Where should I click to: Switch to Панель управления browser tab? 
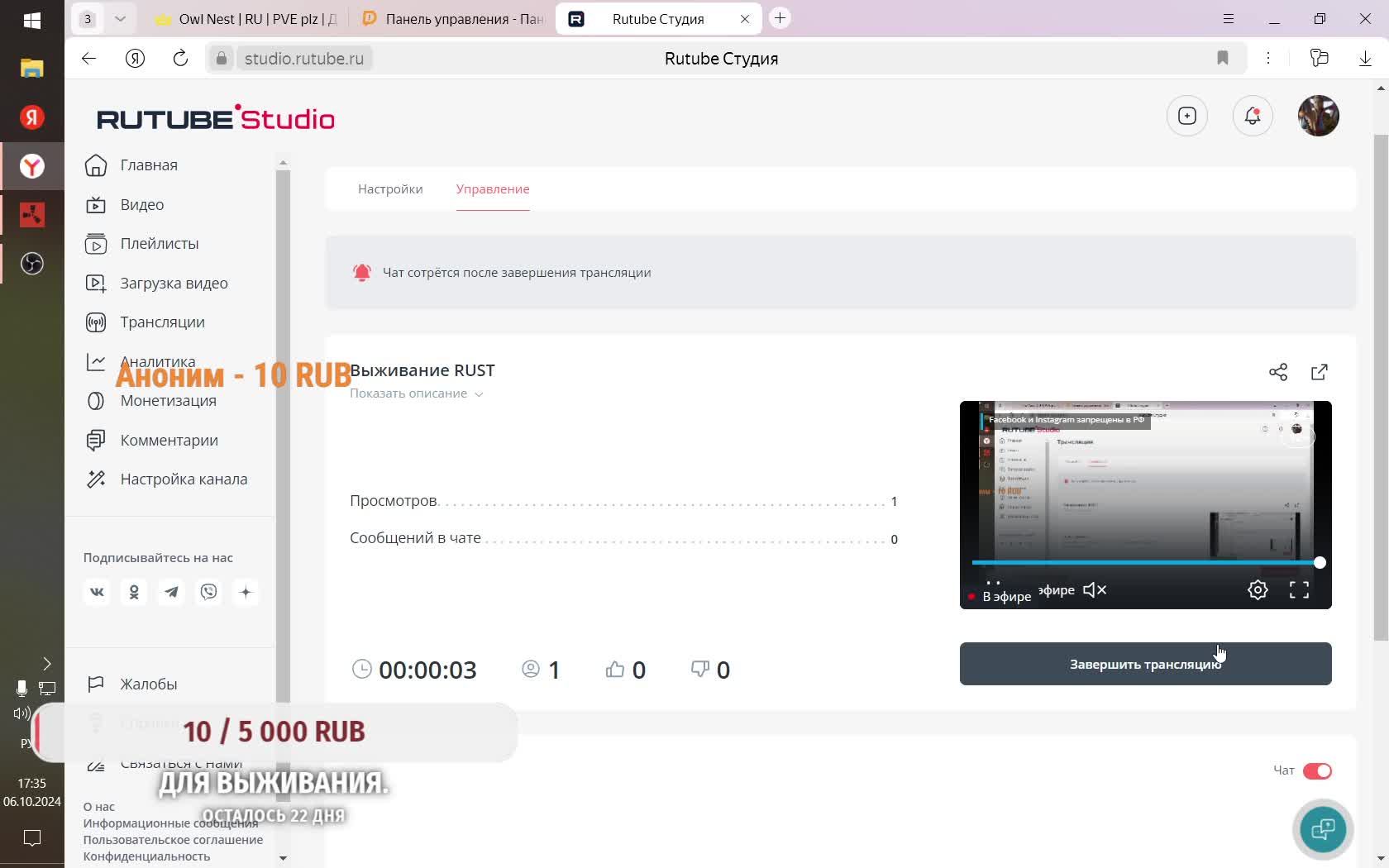(453, 18)
